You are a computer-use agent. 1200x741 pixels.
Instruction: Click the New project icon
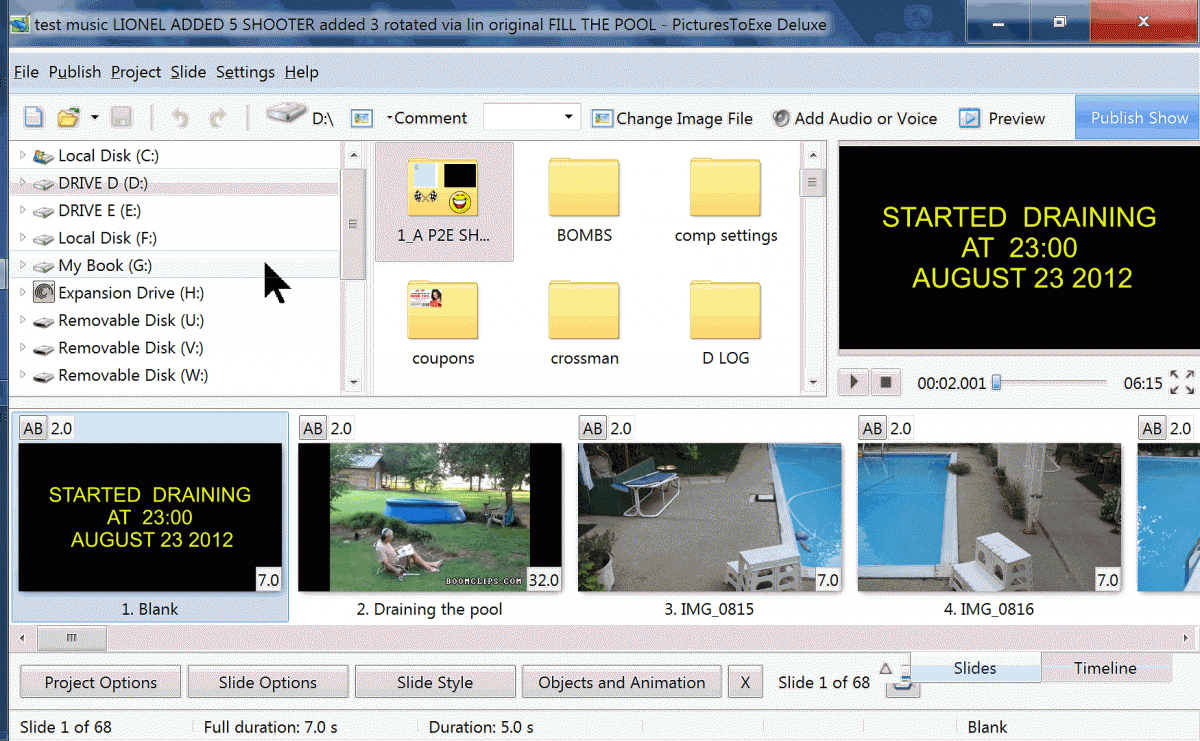[x=34, y=118]
